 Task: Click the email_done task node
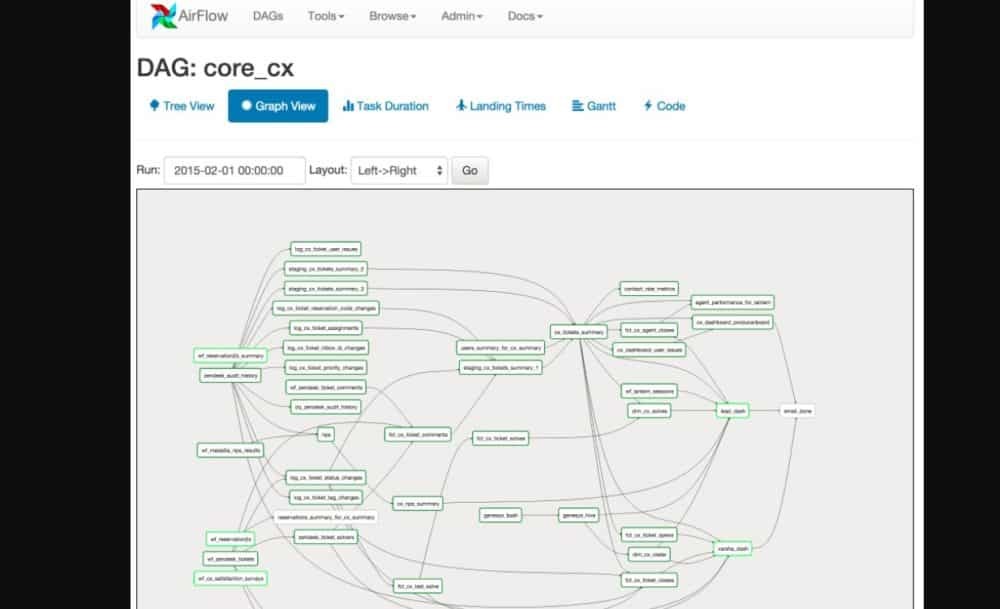[797, 410]
